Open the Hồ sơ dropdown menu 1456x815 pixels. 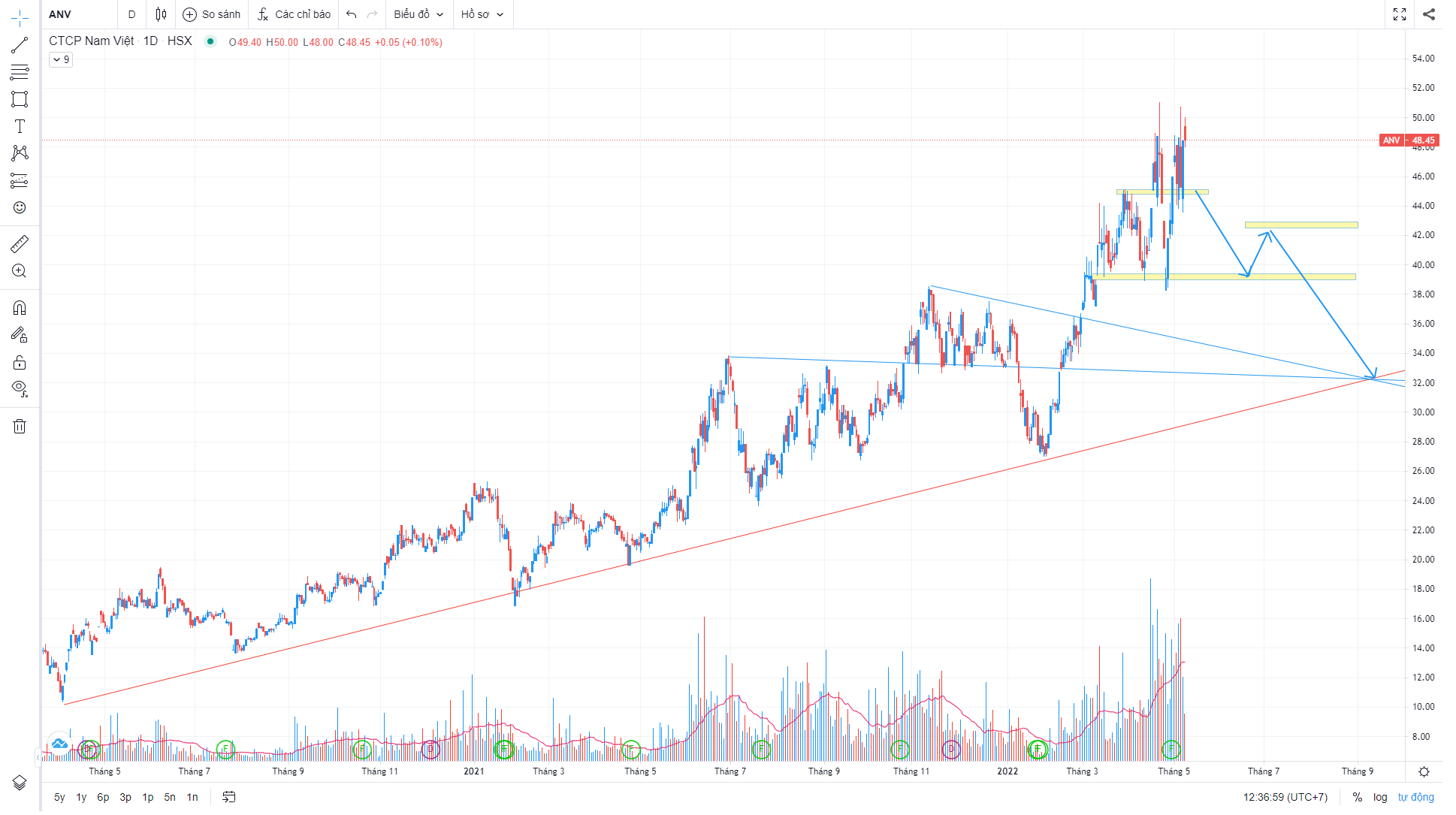coord(482,14)
